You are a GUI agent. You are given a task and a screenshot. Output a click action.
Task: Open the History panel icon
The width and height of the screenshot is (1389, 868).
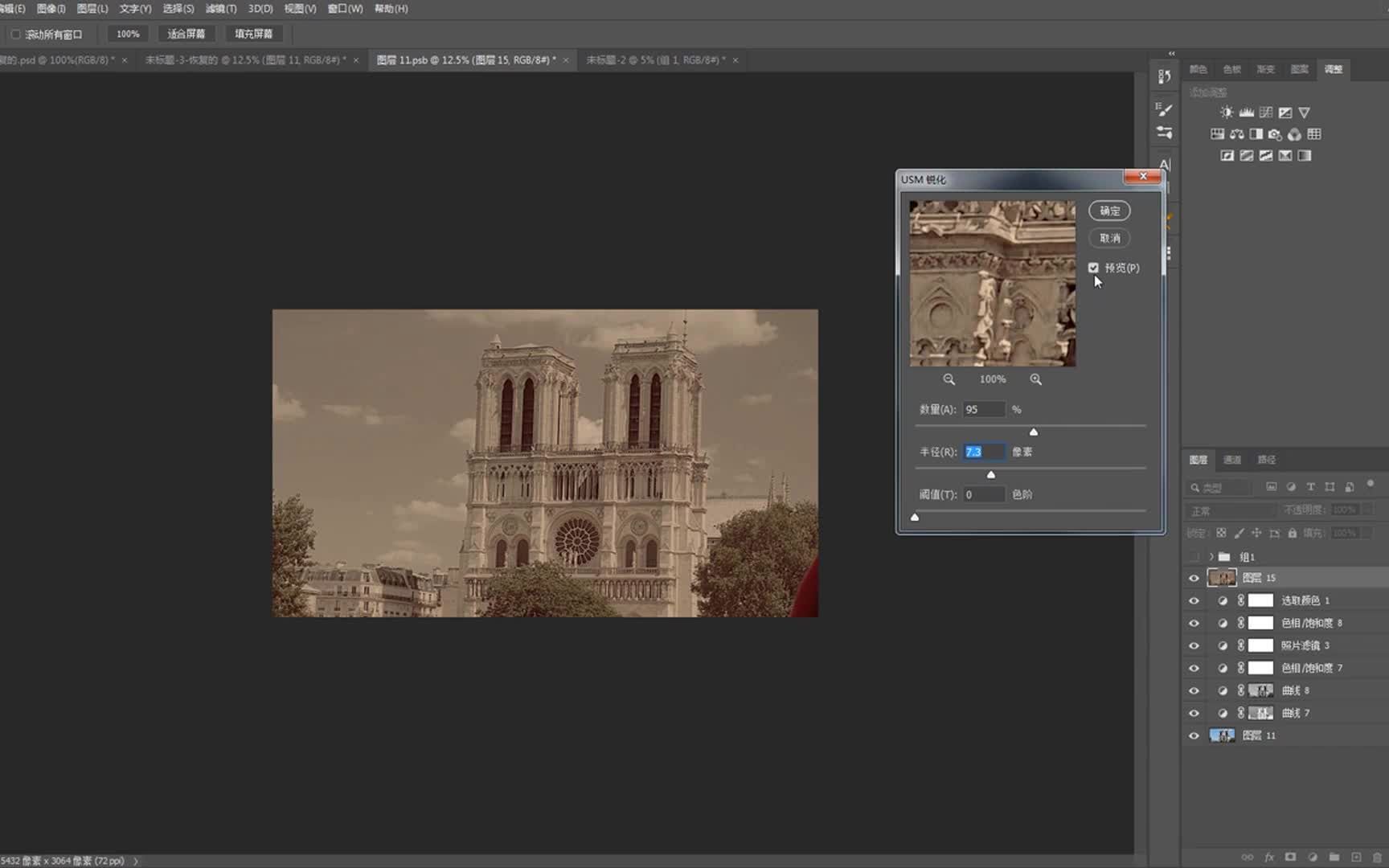coord(1164,76)
